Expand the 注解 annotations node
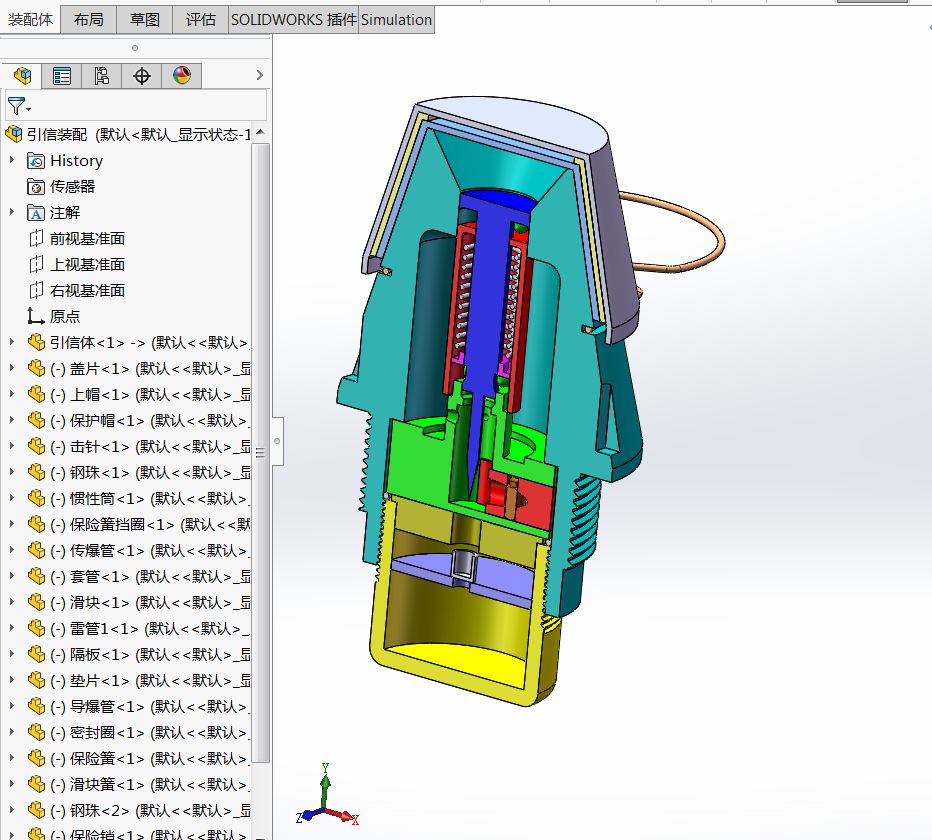 tap(11, 212)
